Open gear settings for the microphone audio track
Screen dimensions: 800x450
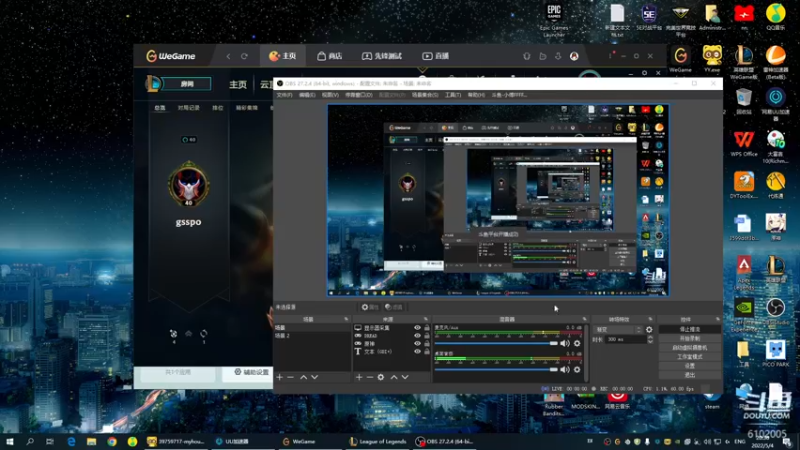pos(577,343)
